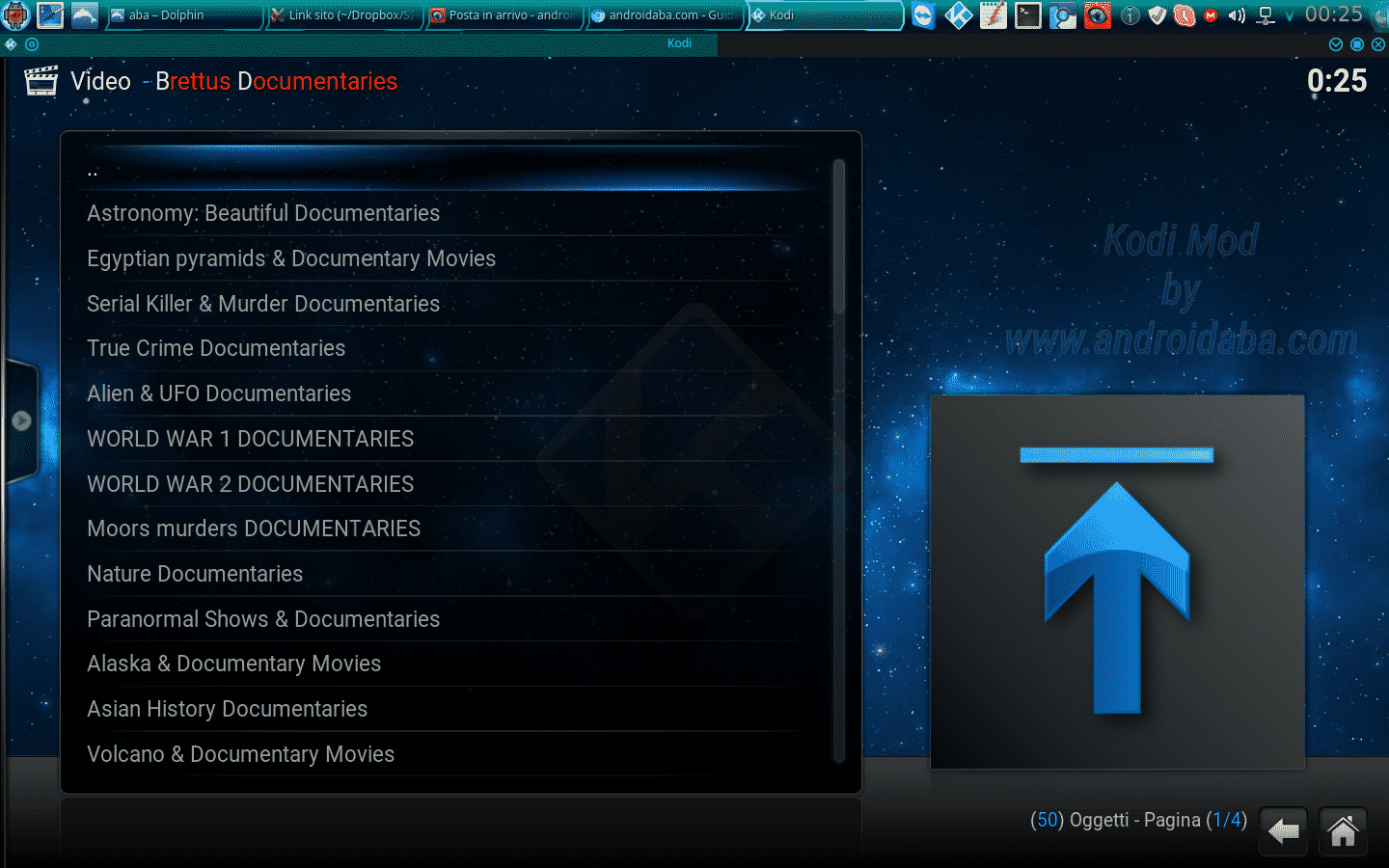Click the shield checkmark tray icon
The width and height of the screenshot is (1389, 868).
[x=1157, y=15]
